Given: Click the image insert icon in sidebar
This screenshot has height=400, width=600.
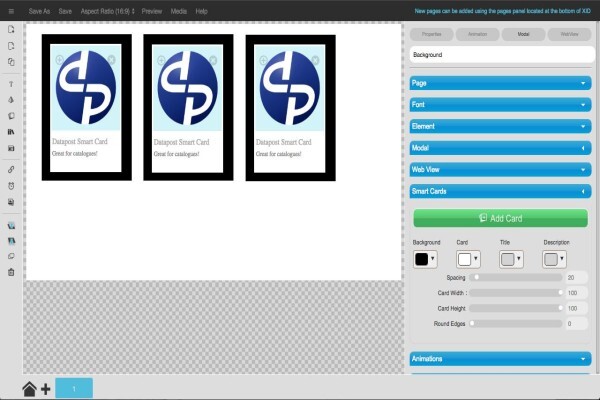Looking at the screenshot, I should coord(11,148).
